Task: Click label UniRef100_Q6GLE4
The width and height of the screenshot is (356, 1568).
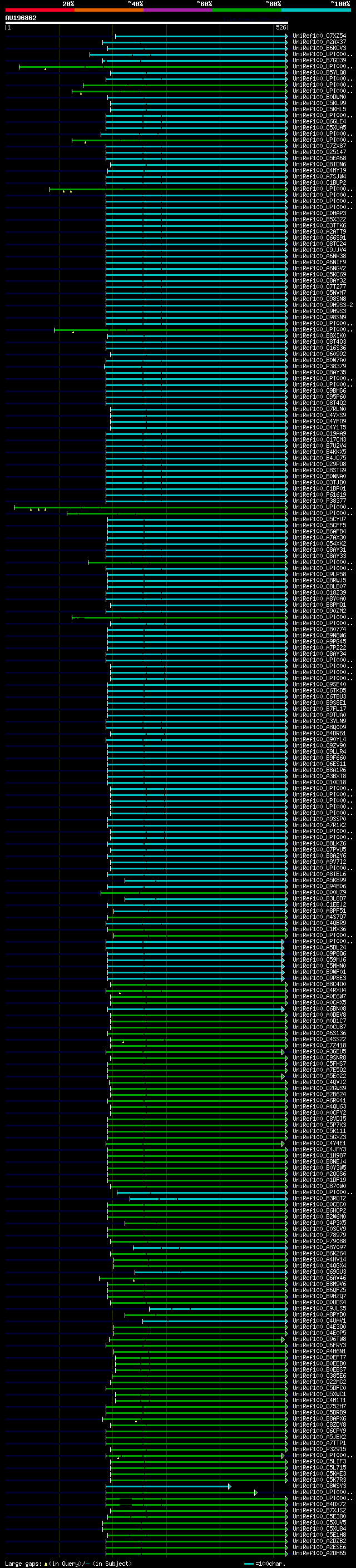Action: tap(319, 122)
